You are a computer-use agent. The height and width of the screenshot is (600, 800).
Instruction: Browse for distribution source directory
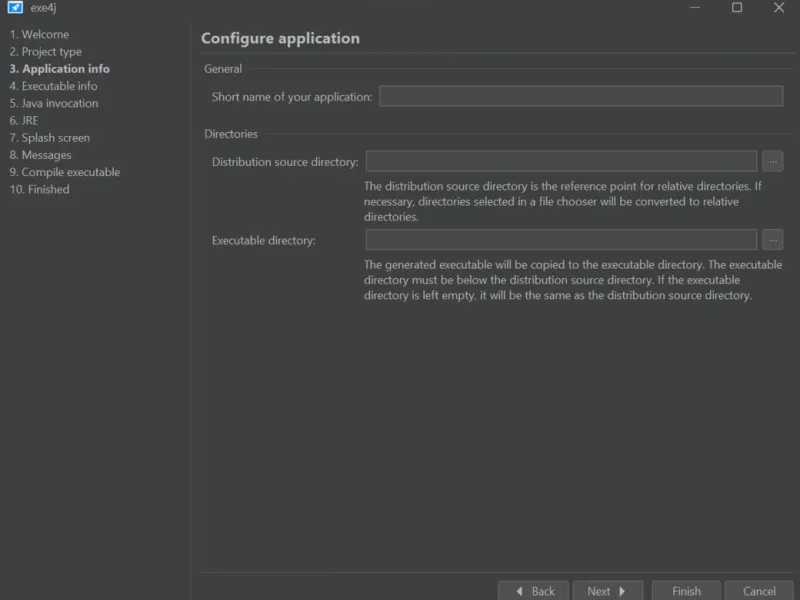point(772,161)
